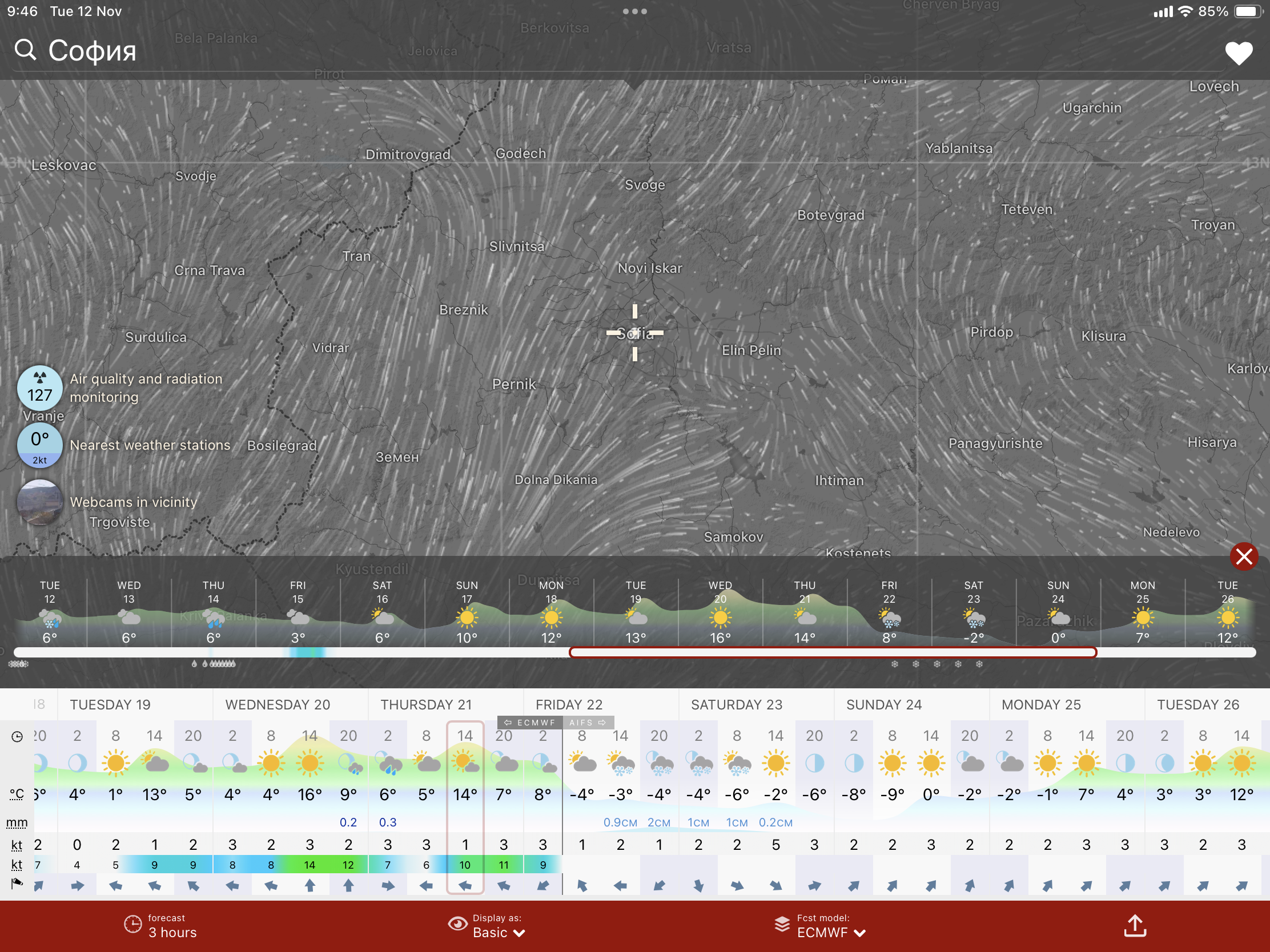Click the THURSDAY 21 day header
The image size is (1270, 952).
click(426, 705)
